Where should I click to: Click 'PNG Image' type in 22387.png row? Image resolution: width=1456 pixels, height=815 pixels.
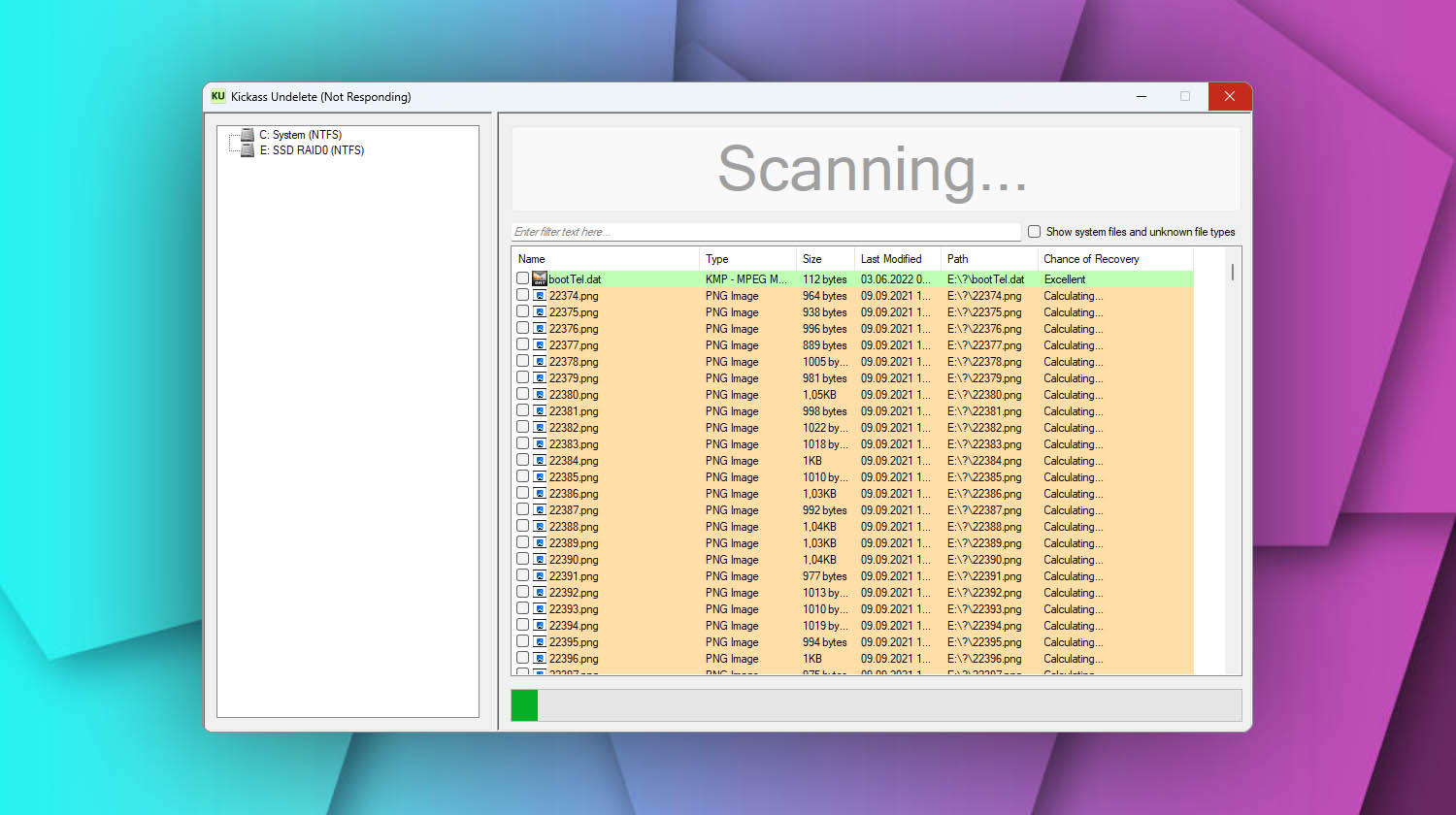(x=732, y=510)
